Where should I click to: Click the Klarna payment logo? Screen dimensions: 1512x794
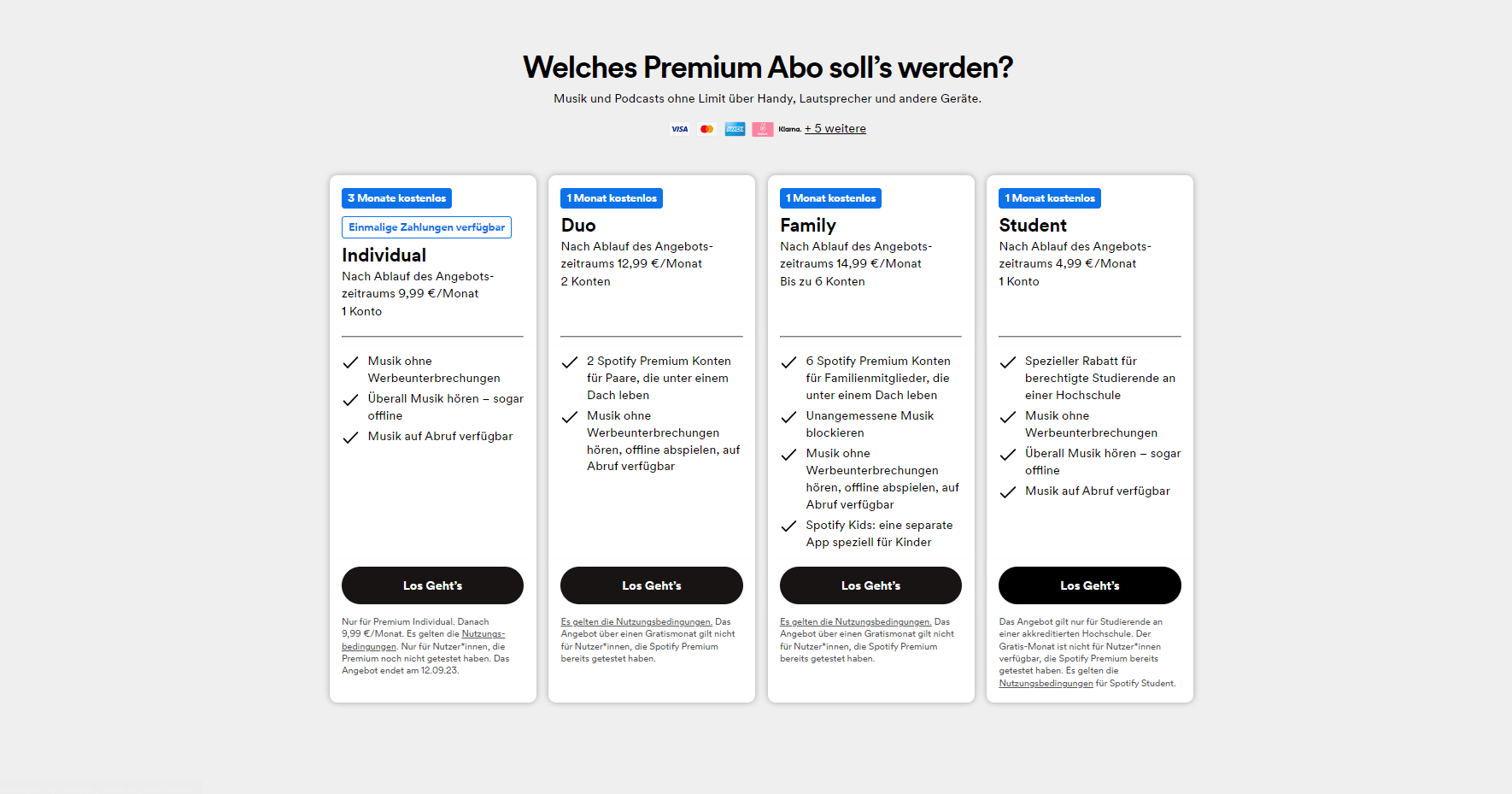790,129
